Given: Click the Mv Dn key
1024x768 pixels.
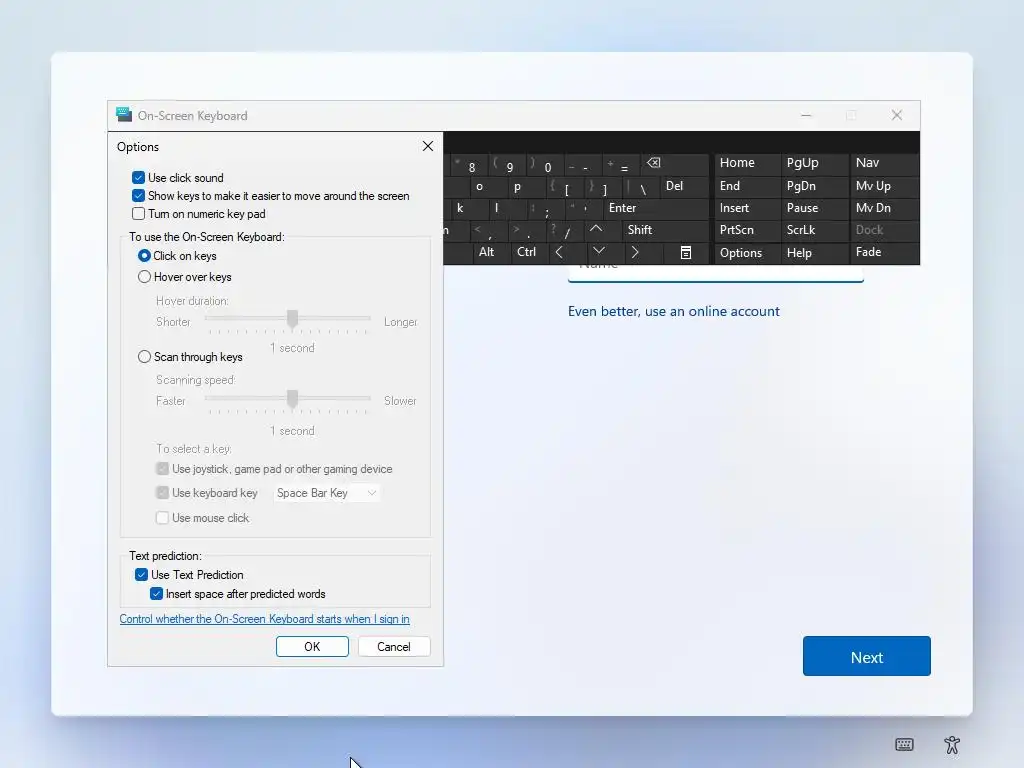Looking at the screenshot, I should coord(884,208).
